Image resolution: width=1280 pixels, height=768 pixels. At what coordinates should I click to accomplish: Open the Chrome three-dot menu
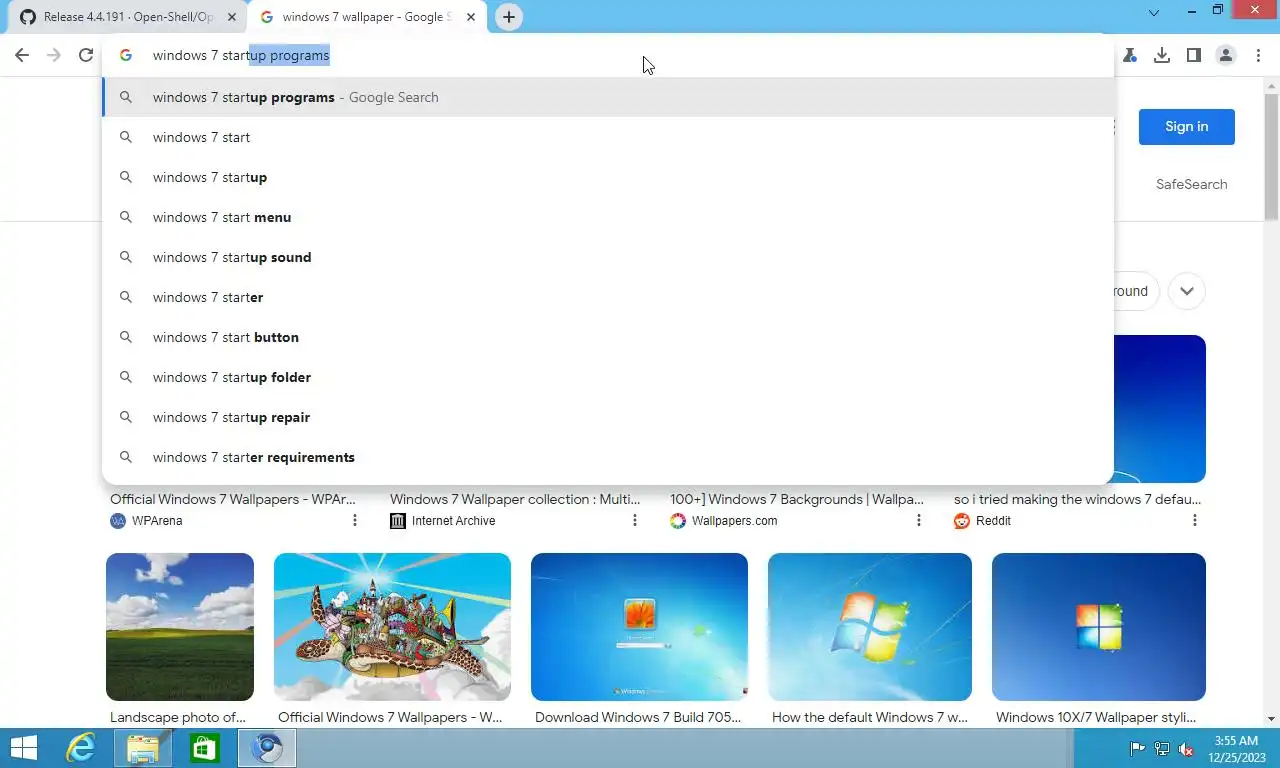coord(1258,55)
